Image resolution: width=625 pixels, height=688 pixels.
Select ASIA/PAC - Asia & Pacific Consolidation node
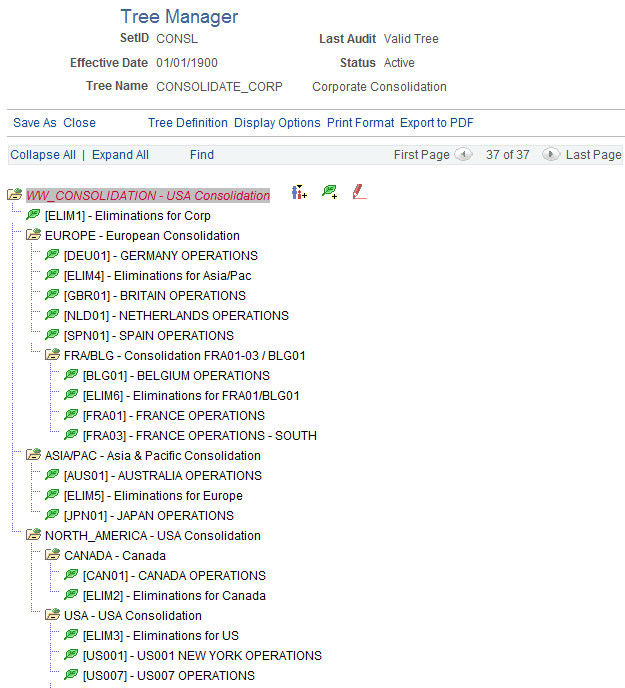[153, 456]
